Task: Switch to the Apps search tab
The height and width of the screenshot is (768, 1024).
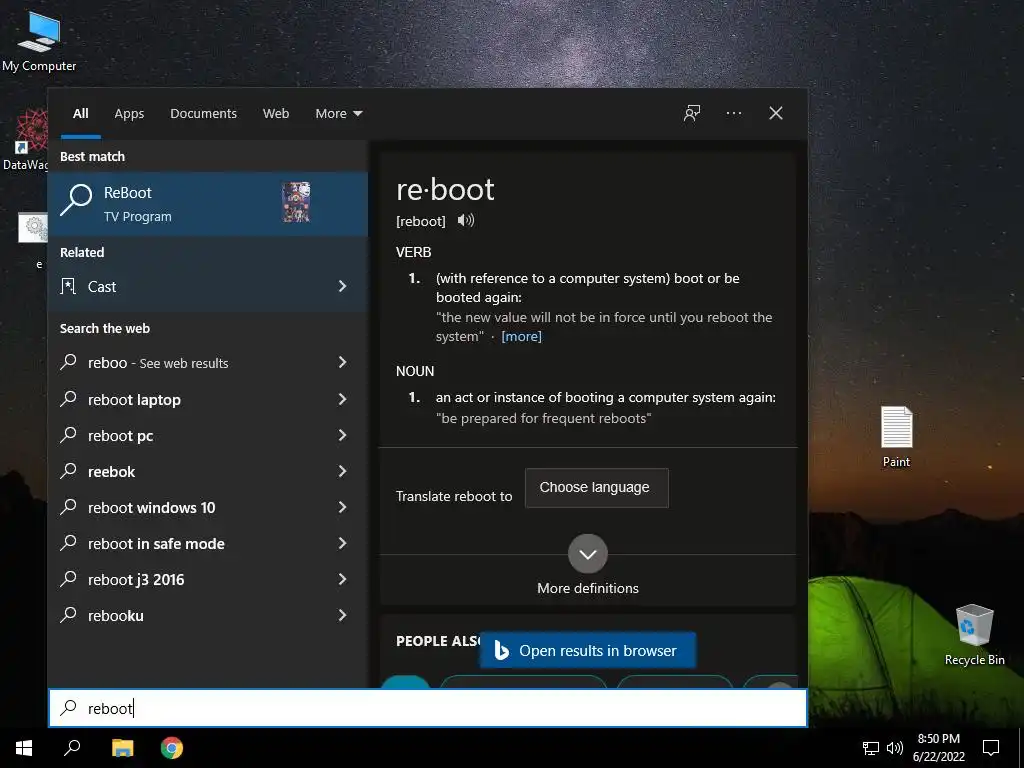Action: point(129,114)
